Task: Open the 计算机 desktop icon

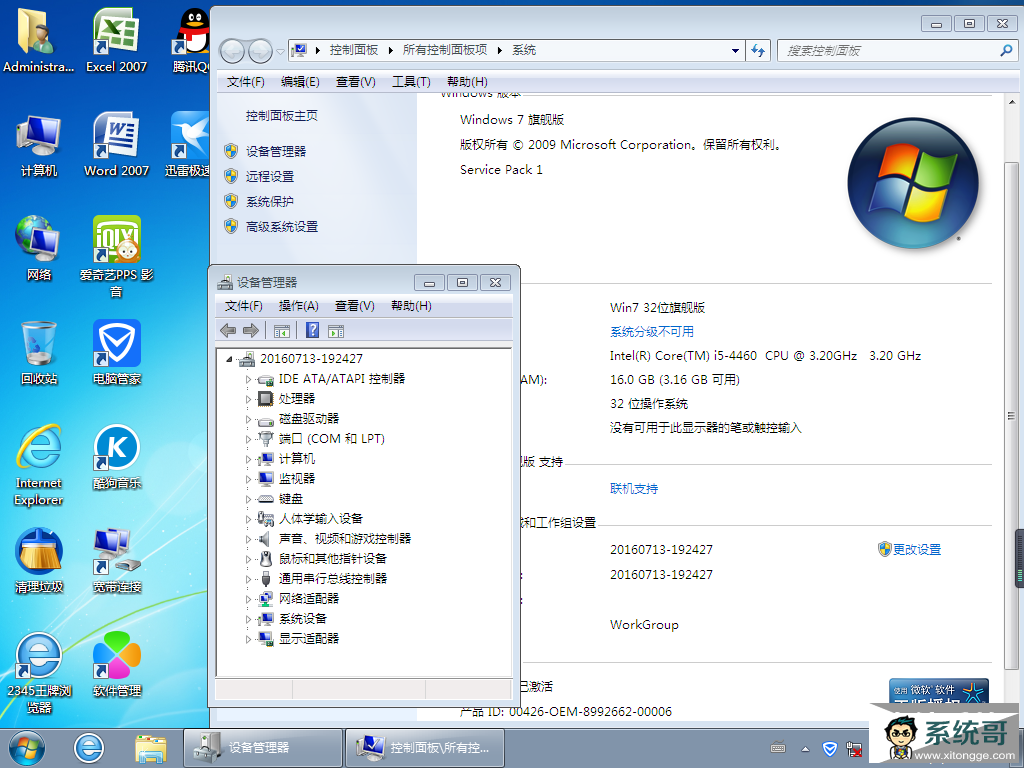Action: [x=39, y=145]
